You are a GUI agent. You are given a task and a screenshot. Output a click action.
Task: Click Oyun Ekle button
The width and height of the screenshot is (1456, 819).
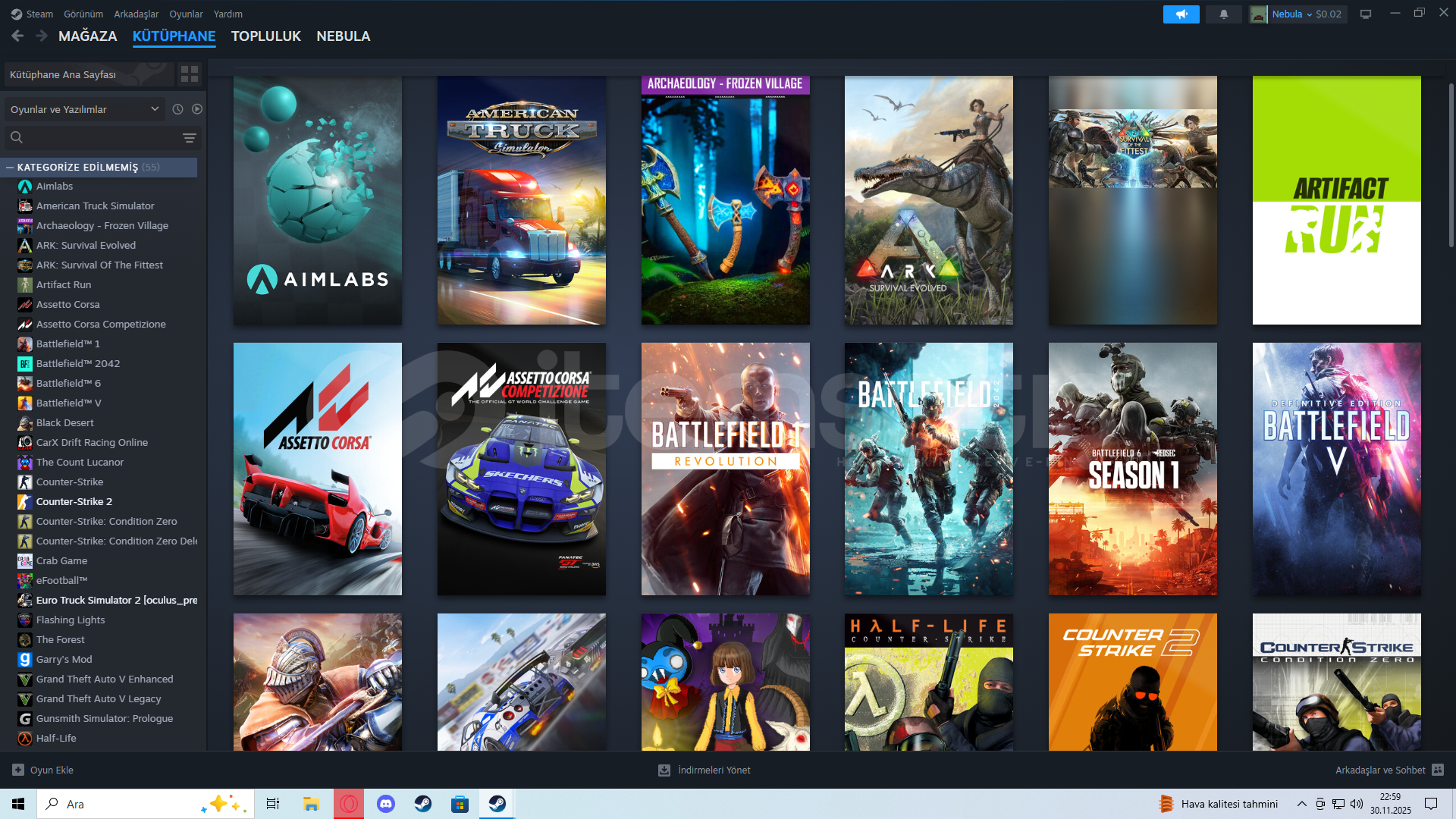[43, 770]
